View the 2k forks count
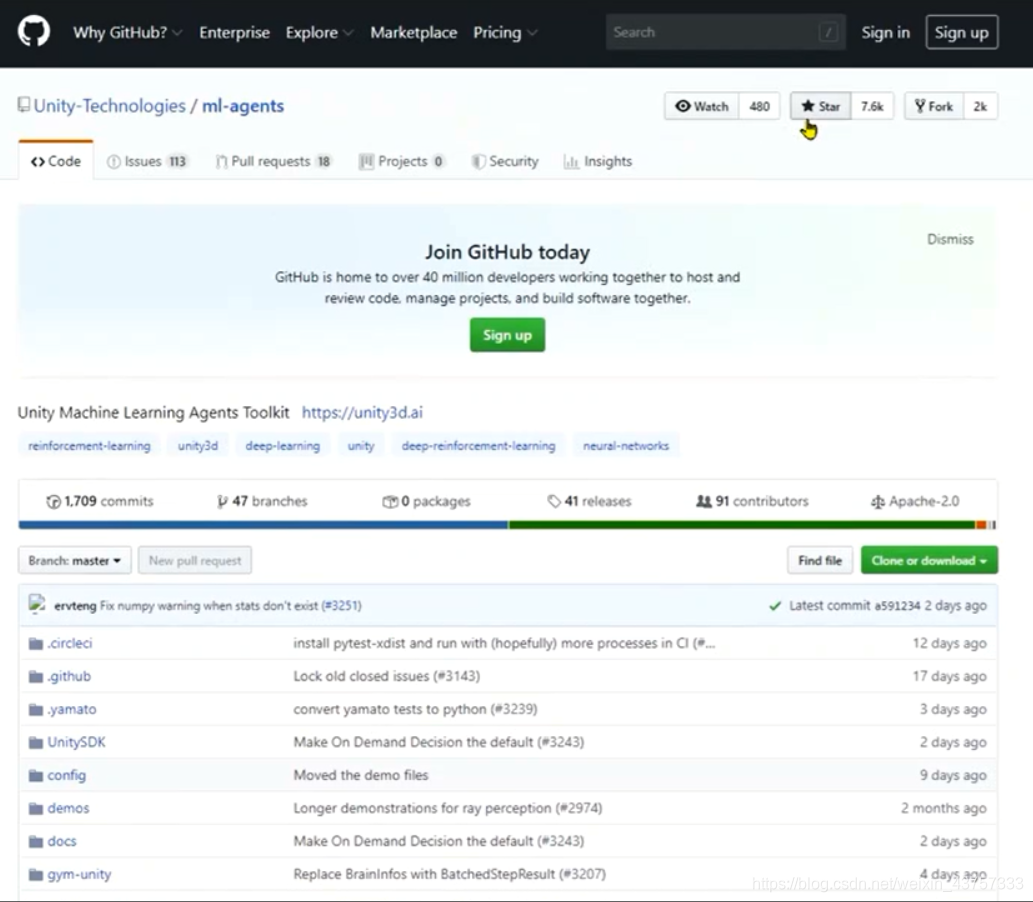 point(980,106)
